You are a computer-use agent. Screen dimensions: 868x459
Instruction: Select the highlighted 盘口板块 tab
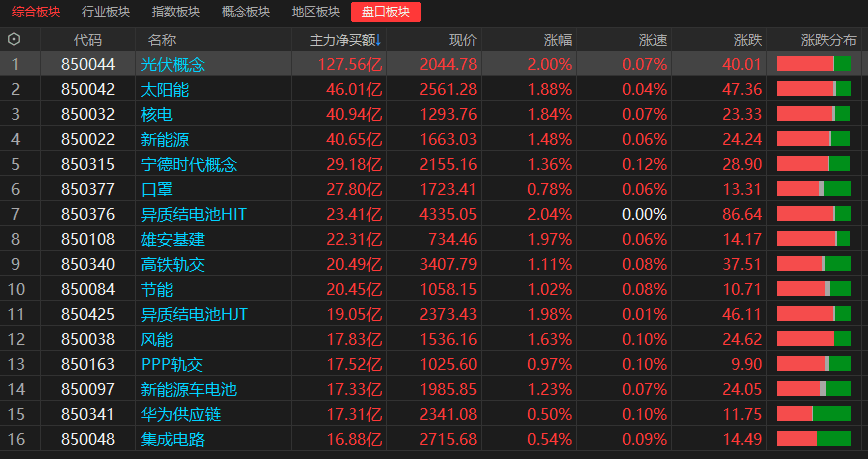[386, 12]
